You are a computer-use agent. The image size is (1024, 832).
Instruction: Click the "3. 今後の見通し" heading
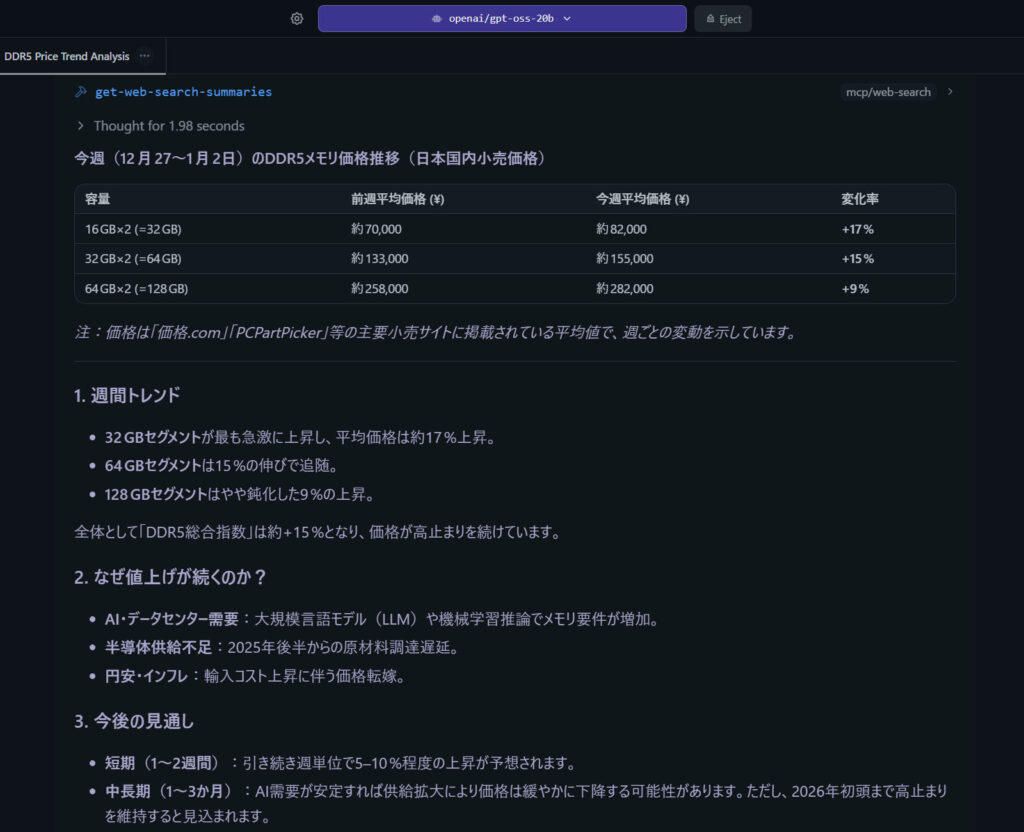tap(134, 720)
